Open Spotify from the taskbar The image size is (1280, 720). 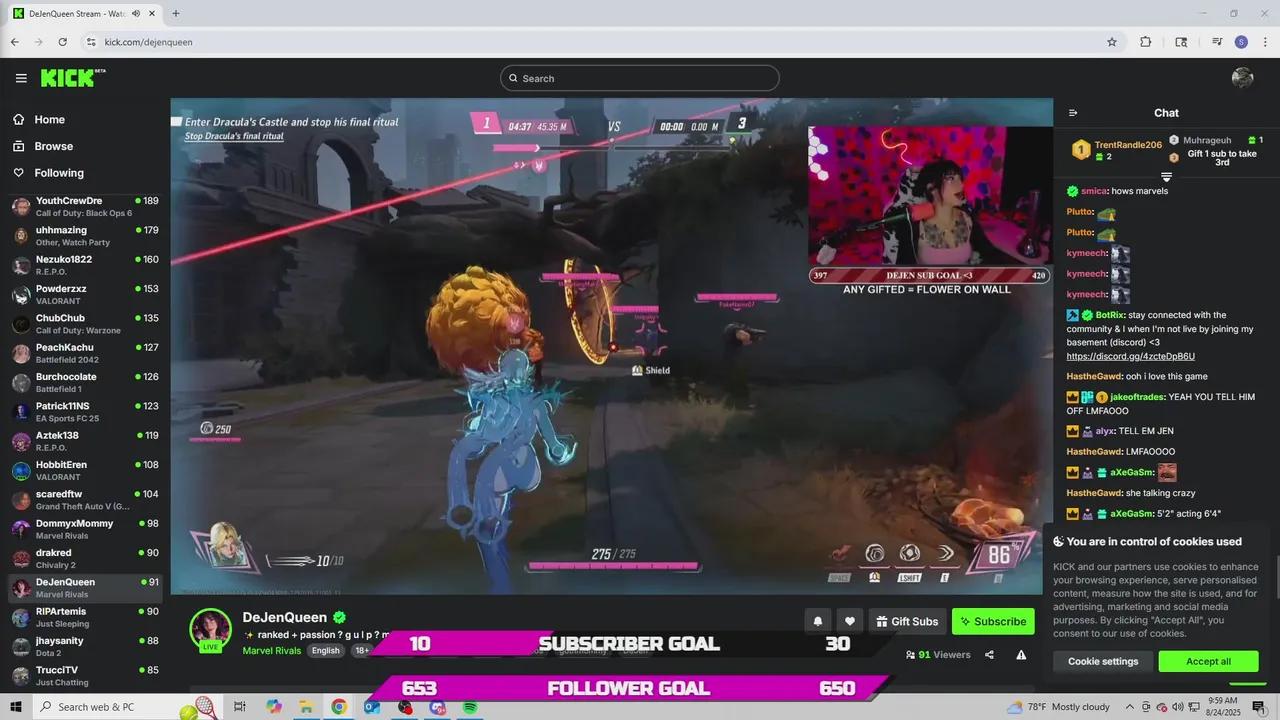tap(470, 707)
